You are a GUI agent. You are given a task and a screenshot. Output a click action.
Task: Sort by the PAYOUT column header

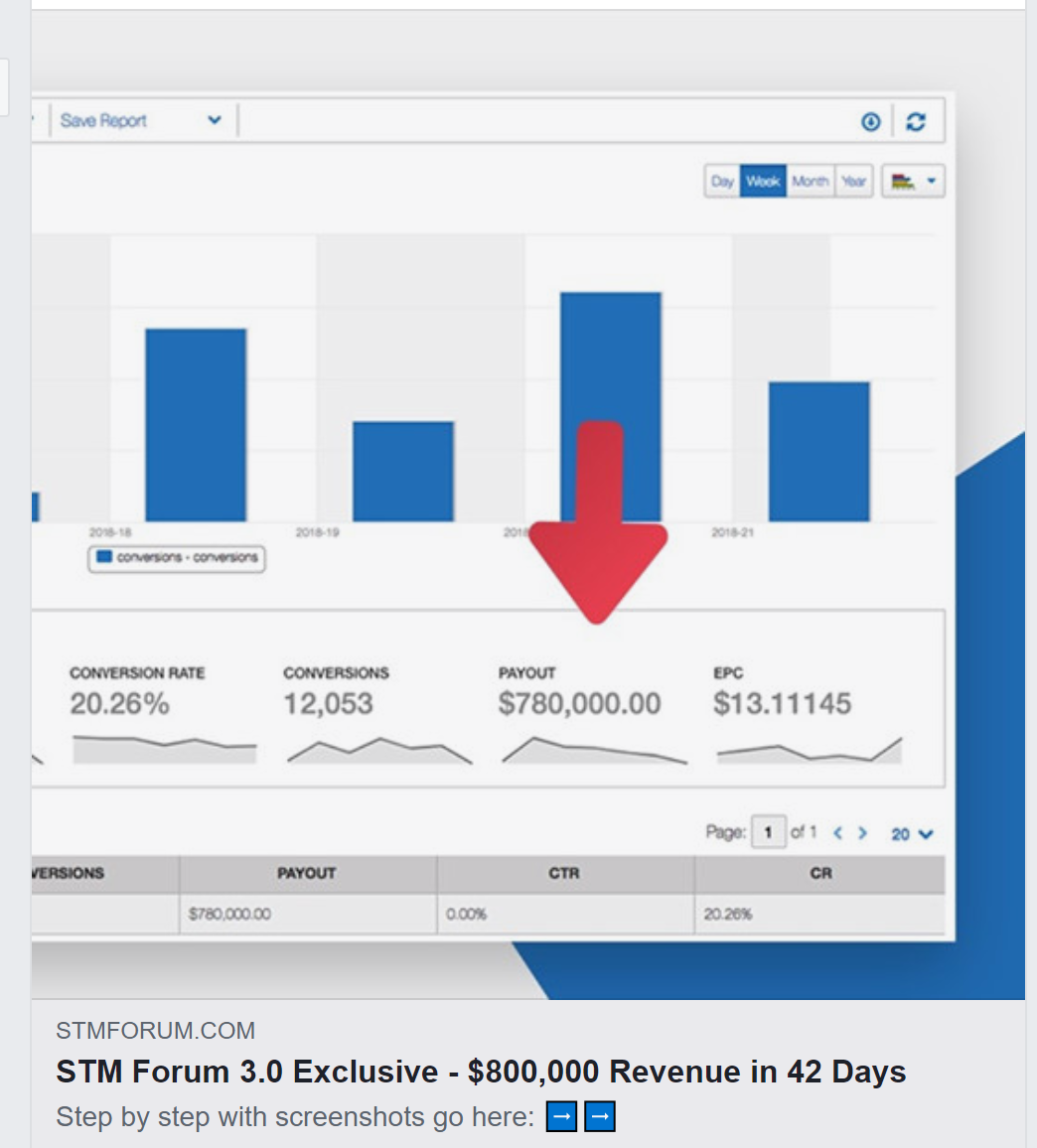pos(307,874)
